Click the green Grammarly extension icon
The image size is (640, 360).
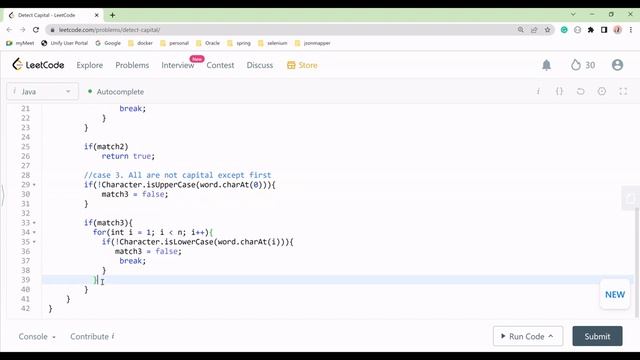[564, 30]
